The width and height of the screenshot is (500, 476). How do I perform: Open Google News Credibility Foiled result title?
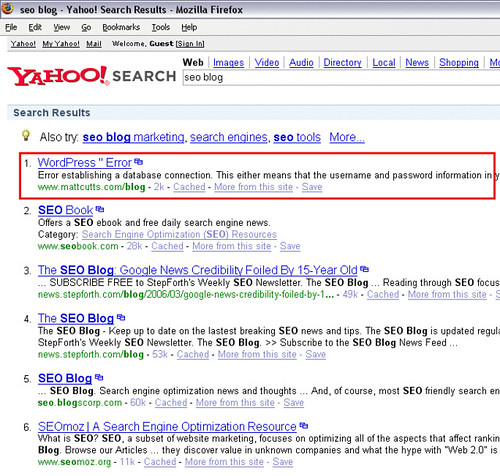point(198,270)
